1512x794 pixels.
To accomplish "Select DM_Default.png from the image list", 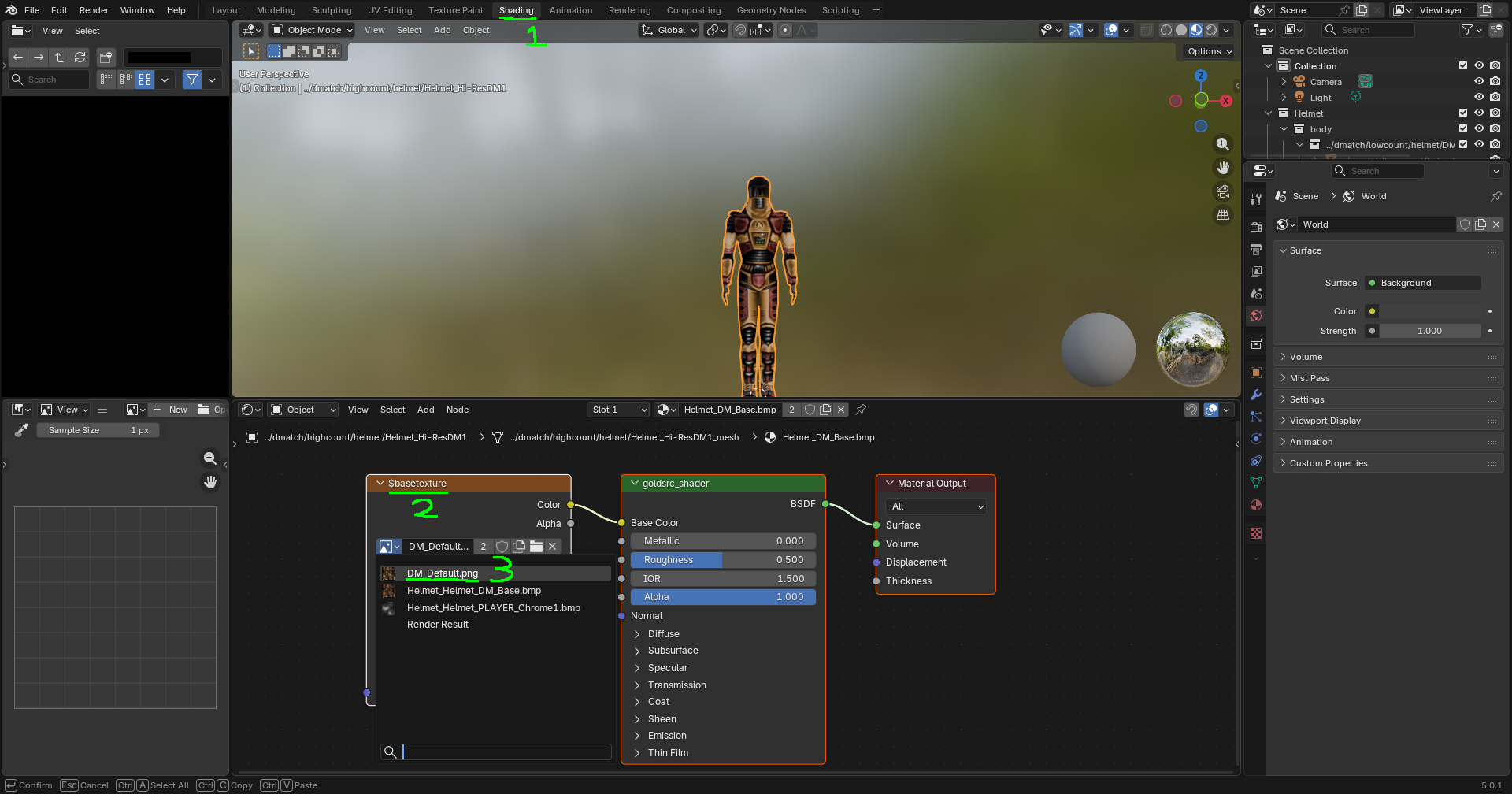I will [442, 573].
